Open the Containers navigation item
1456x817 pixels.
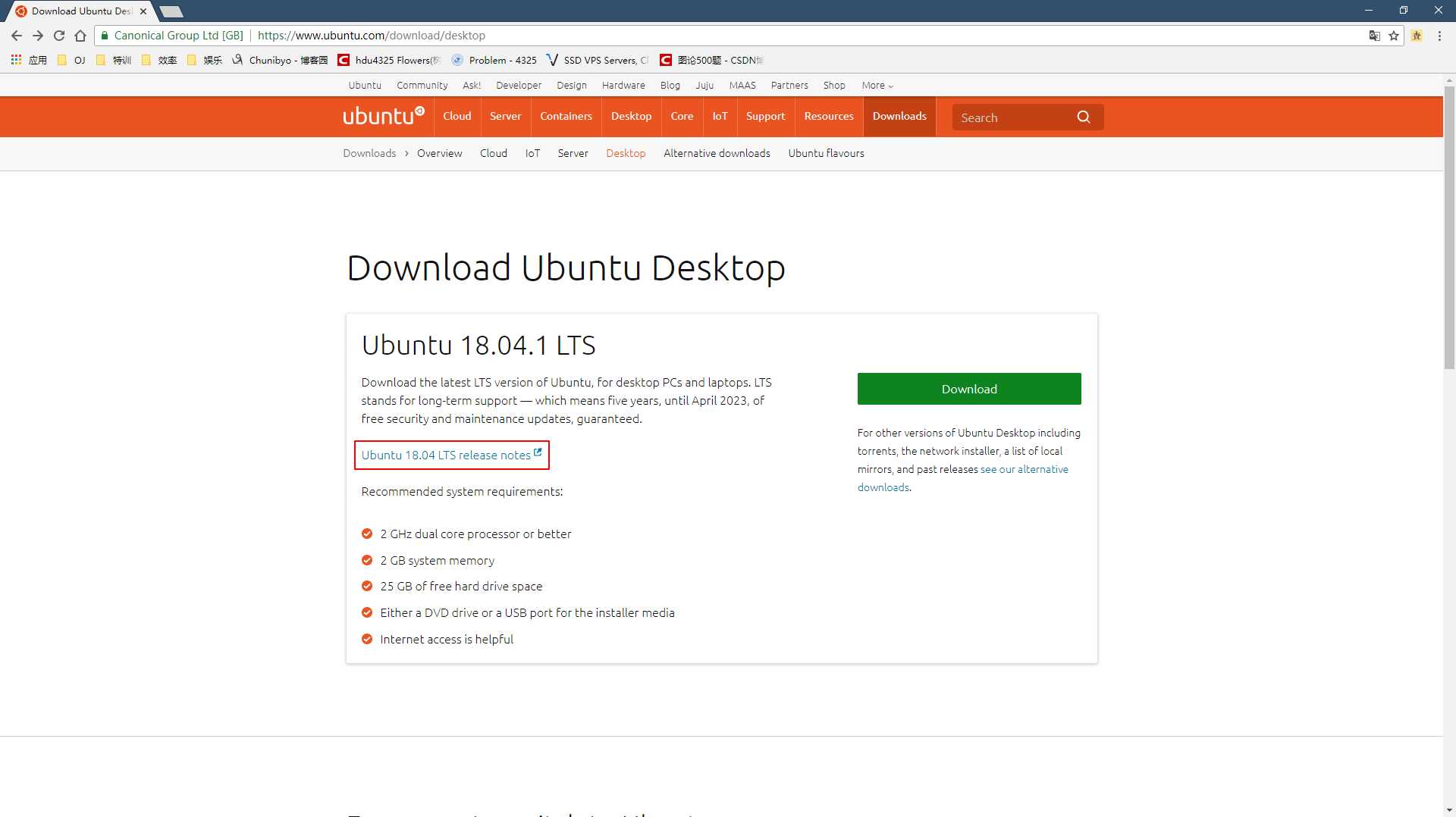click(x=566, y=116)
